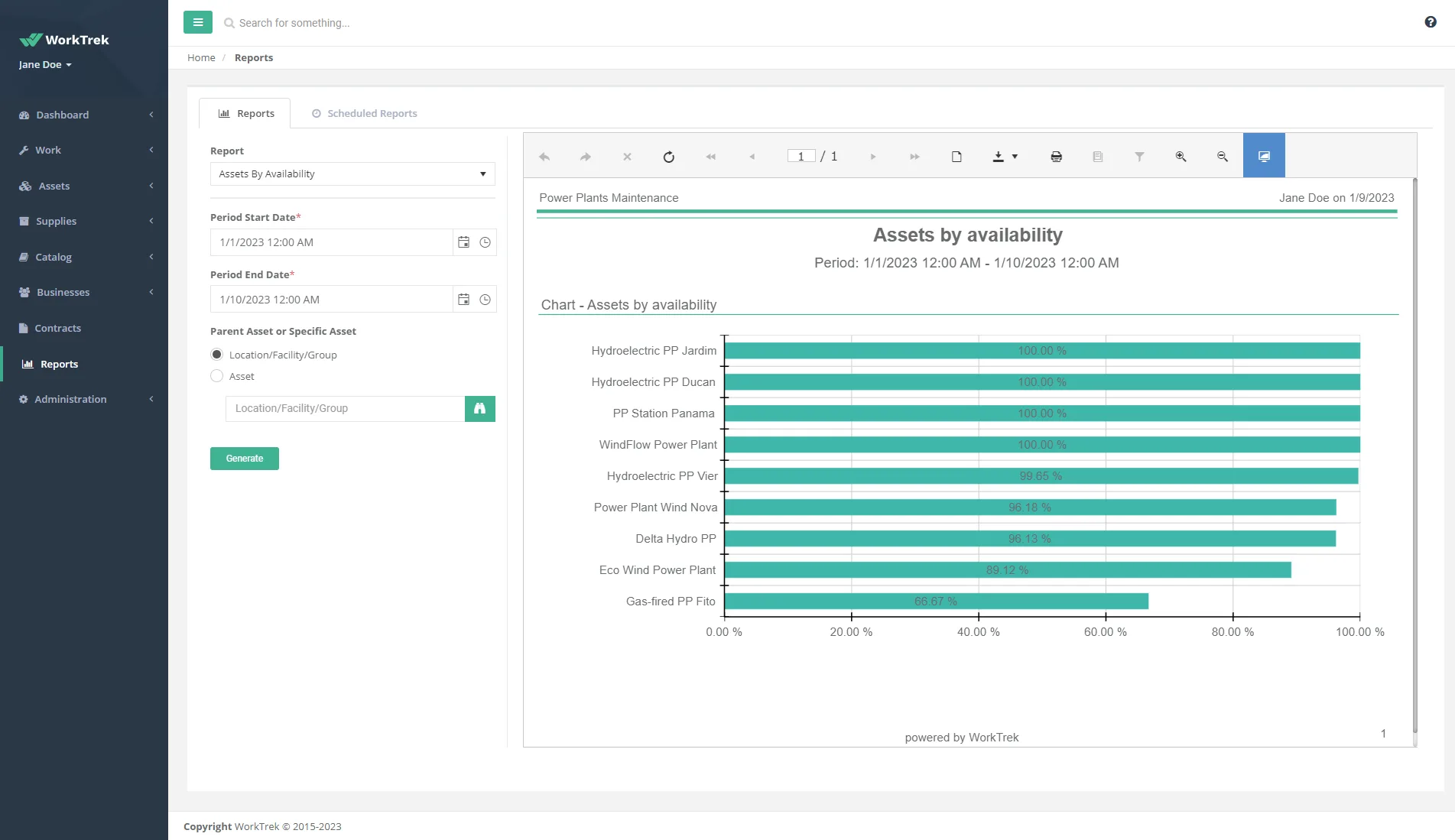
Task: Open time picker for Period End Date
Action: click(x=485, y=300)
